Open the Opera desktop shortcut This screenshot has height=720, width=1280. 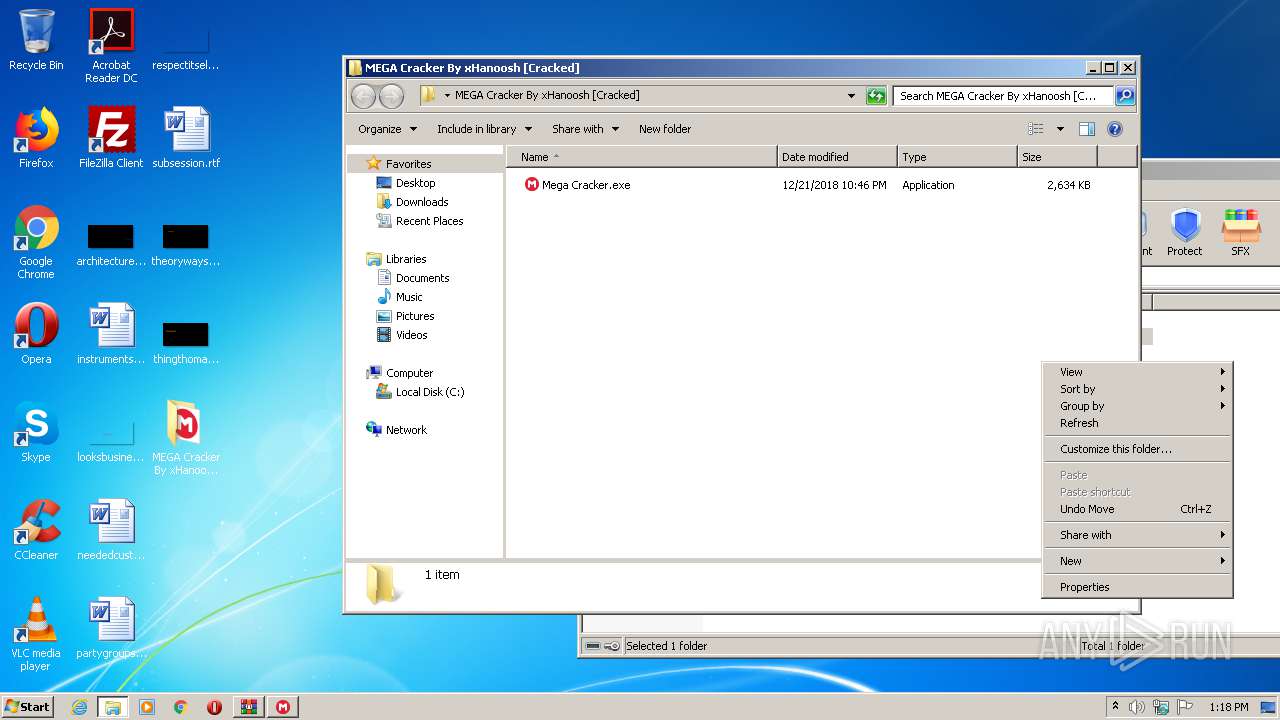36,334
